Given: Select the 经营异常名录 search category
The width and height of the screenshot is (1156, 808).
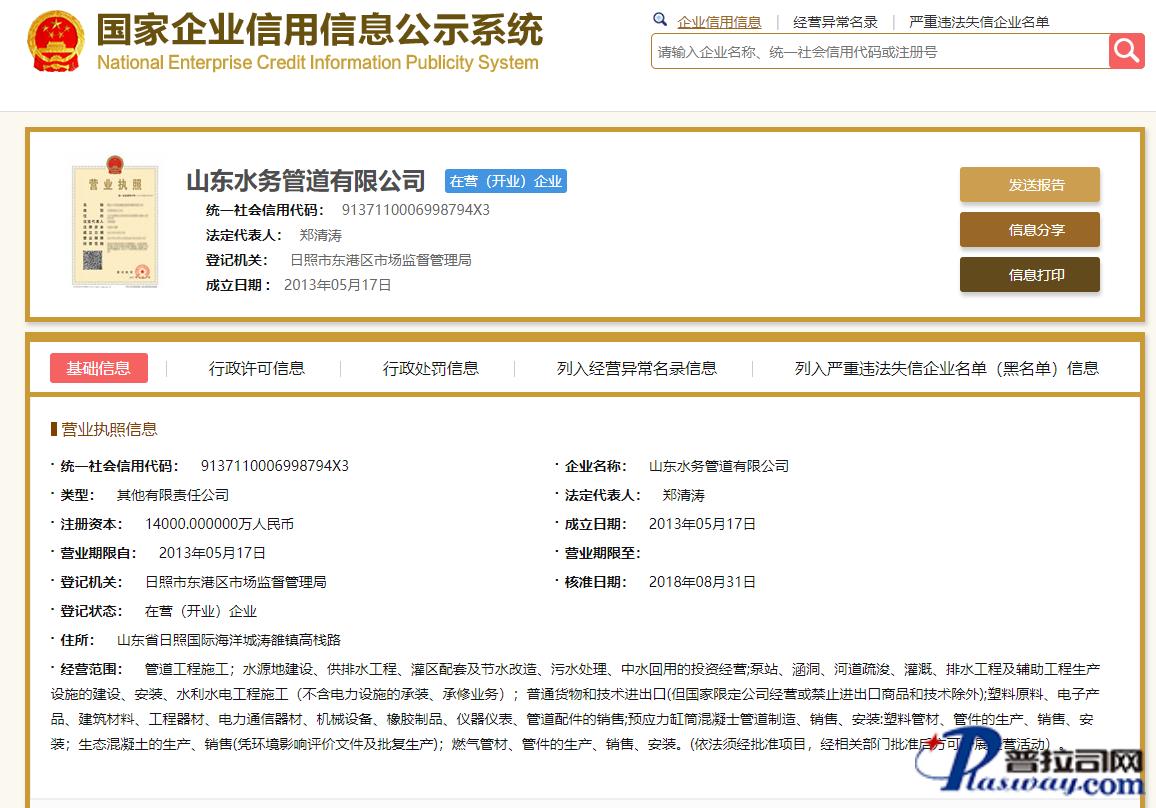Looking at the screenshot, I should click(x=835, y=22).
